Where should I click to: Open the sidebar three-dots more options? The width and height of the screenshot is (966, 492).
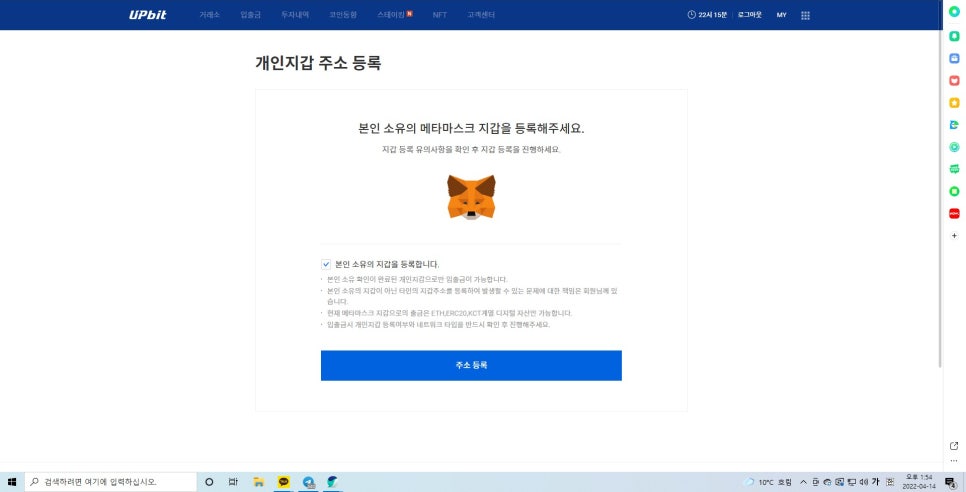pyautogui.click(x=954, y=461)
